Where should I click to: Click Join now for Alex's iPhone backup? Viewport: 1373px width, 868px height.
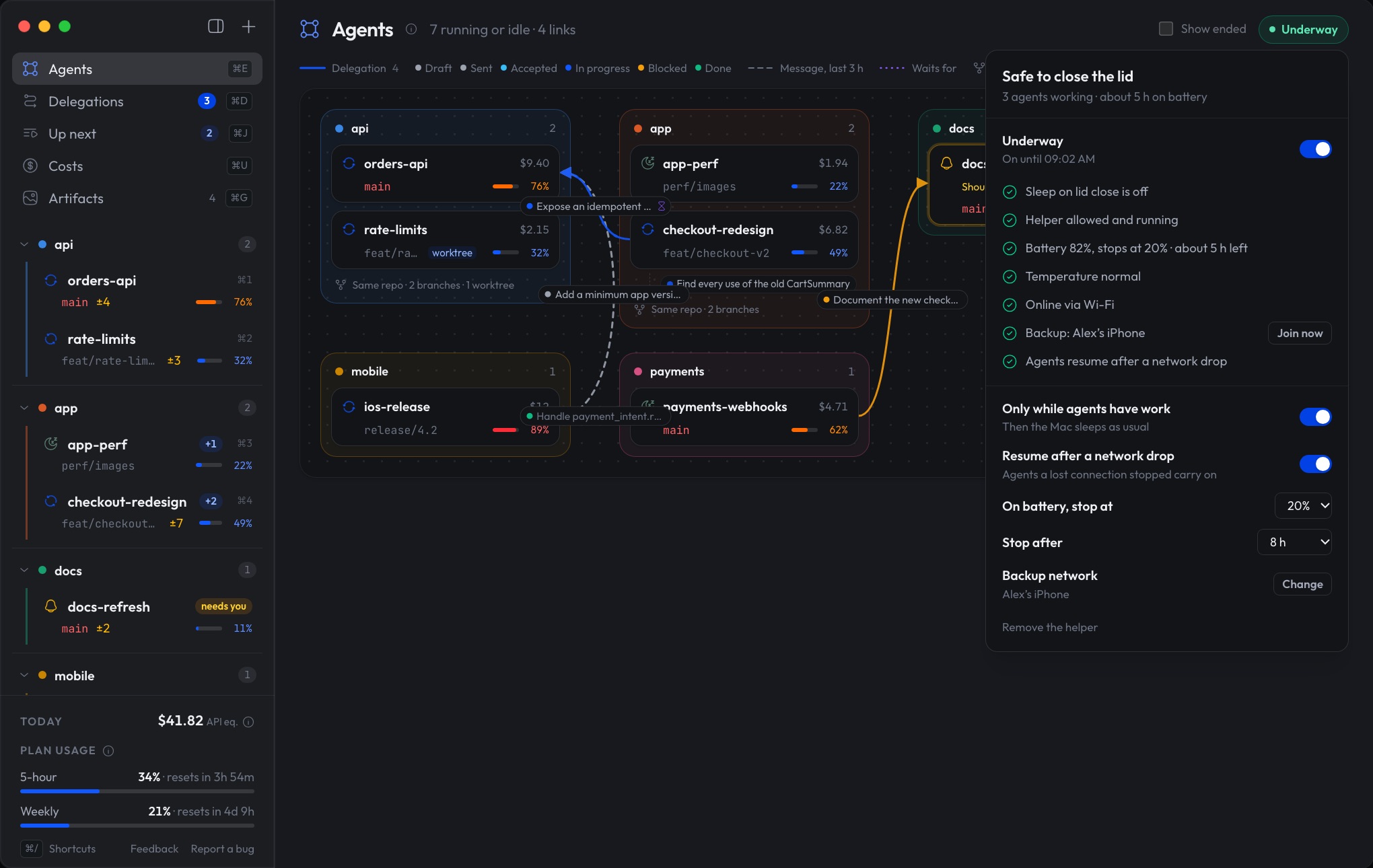[1300, 333]
